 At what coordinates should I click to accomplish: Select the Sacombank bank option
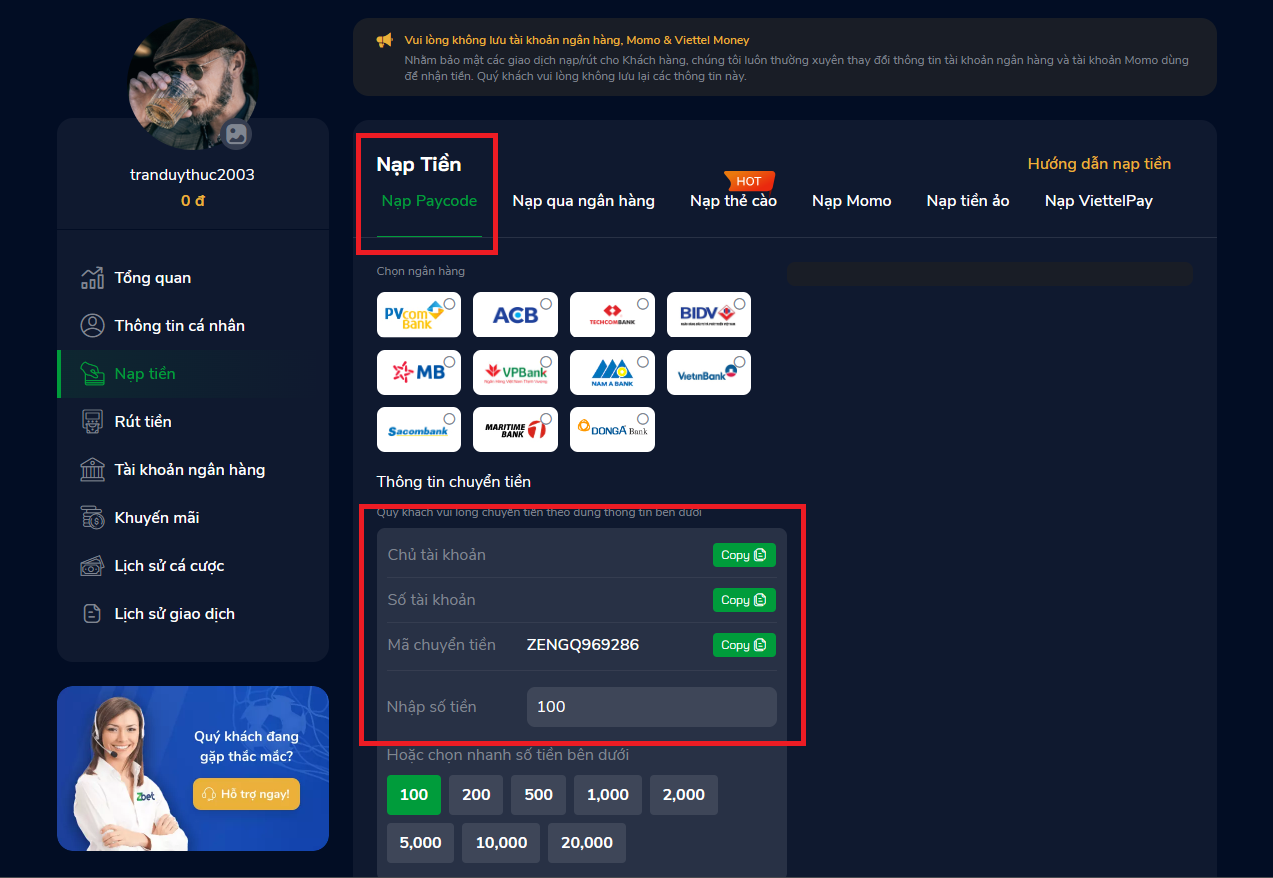click(x=418, y=429)
